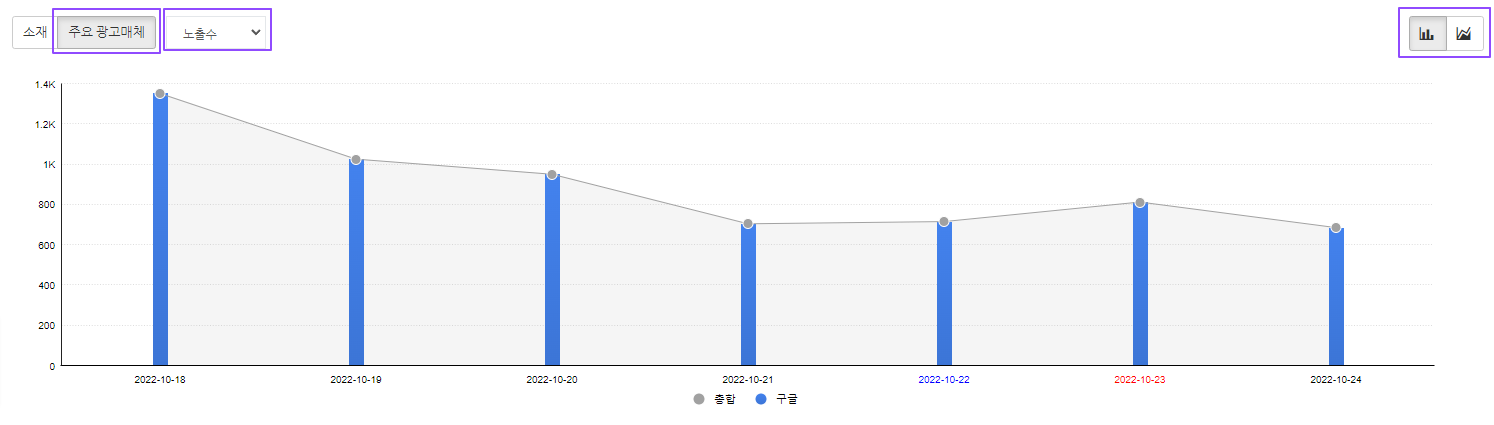
Task: Click the blue 2022-10-22 date label
Action: [x=944, y=380]
